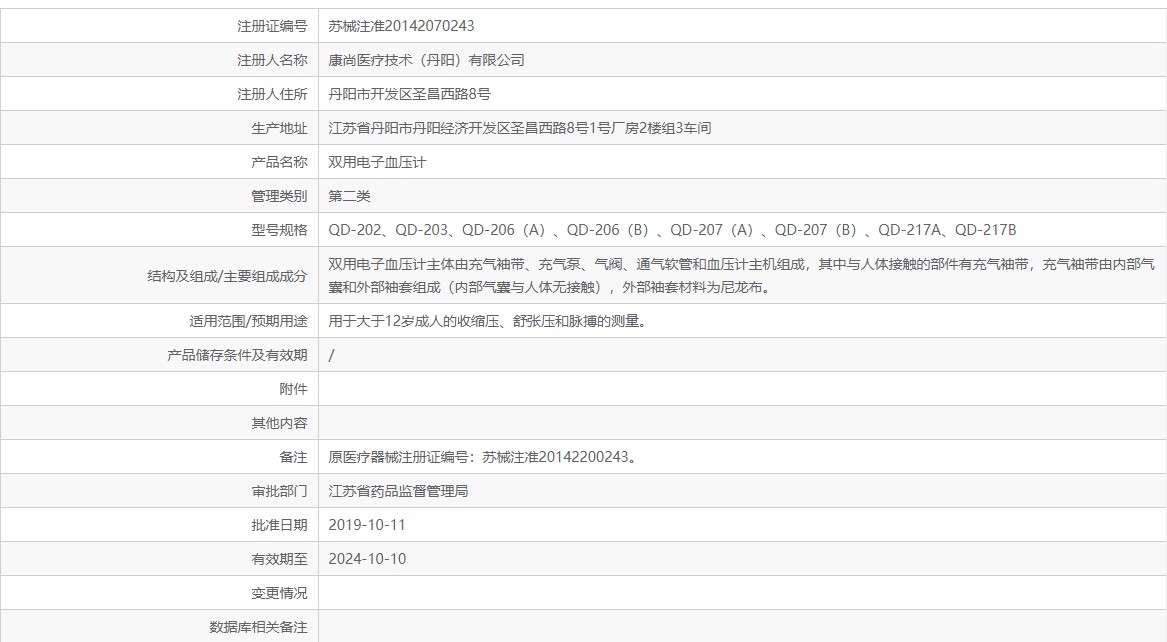The image size is (1167, 642).
Task: Click approval date 2019-10-11
Action: tap(367, 525)
